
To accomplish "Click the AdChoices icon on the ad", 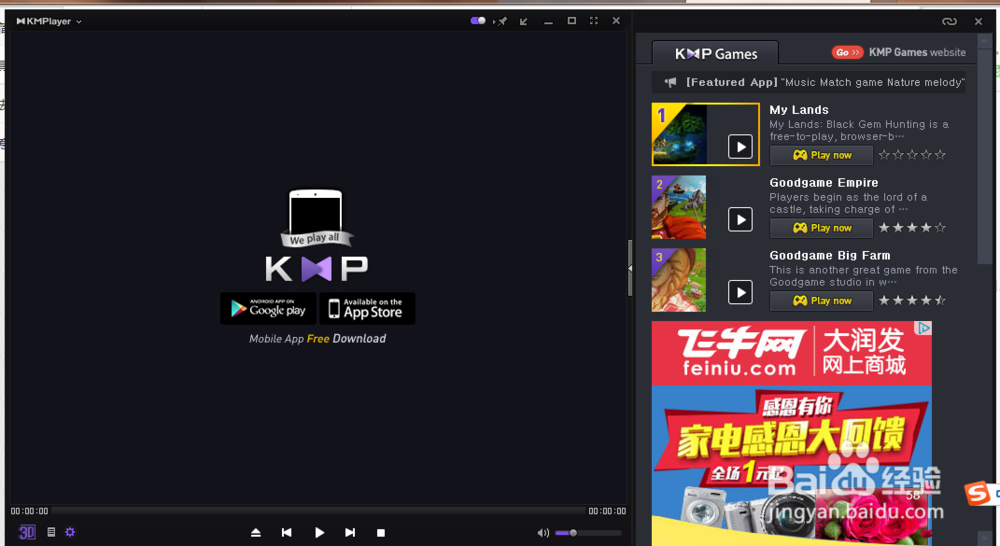I will 923,328.
